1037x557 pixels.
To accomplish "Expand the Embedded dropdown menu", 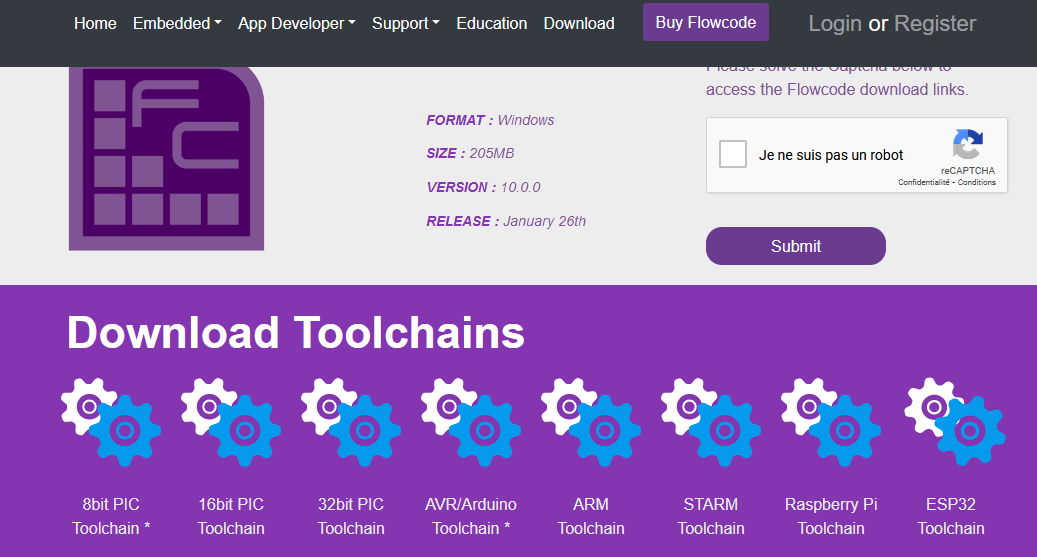I will [x=177, y=23].
